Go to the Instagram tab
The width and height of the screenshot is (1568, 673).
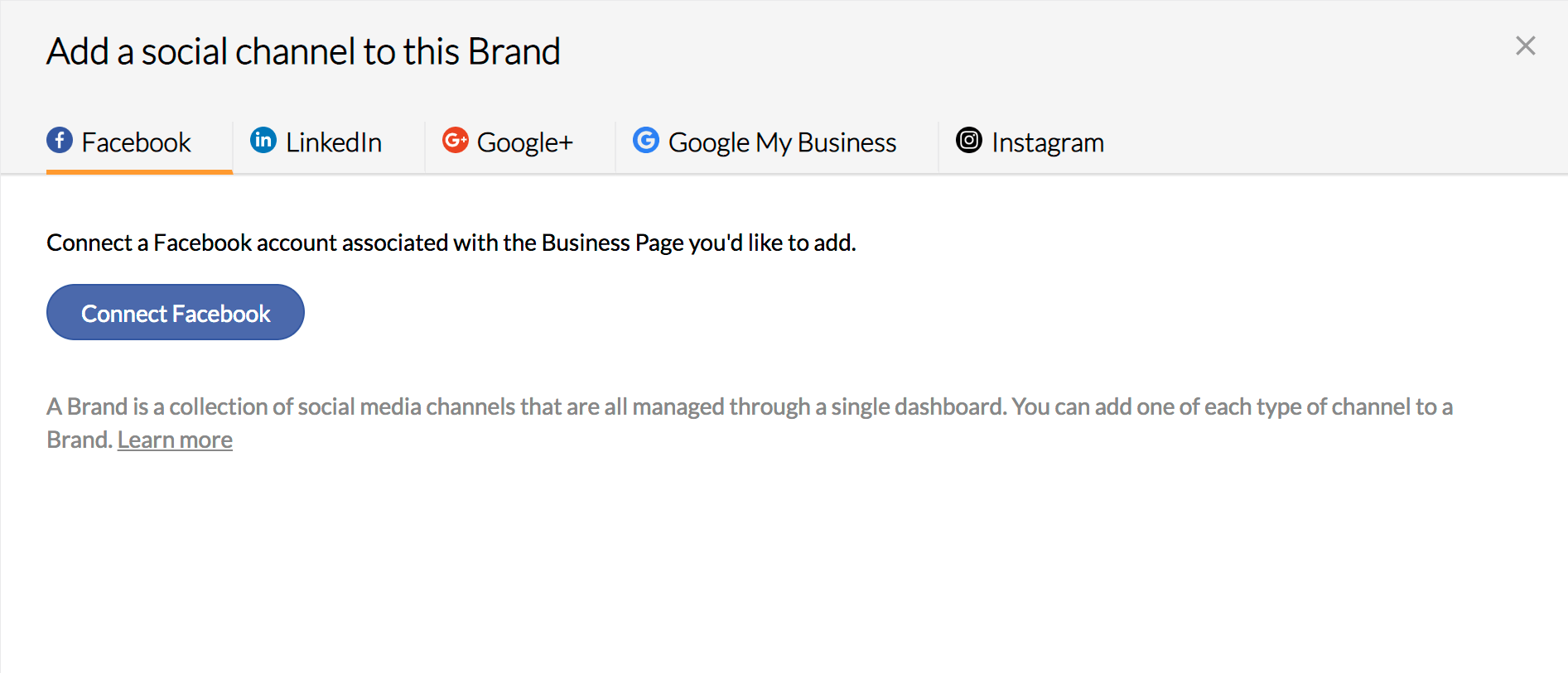1047,142
